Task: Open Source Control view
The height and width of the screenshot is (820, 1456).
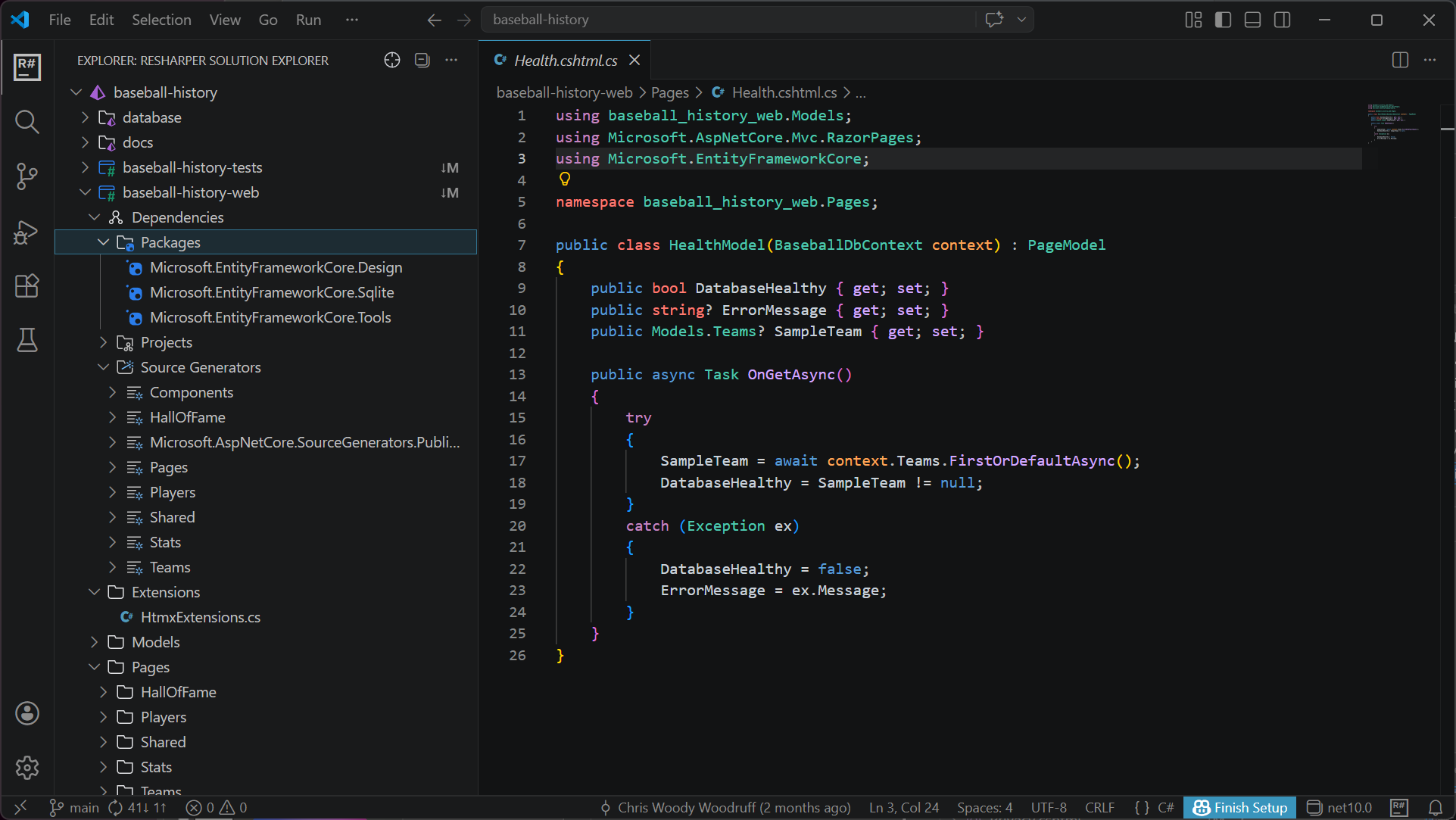Action: click(27, 176)
